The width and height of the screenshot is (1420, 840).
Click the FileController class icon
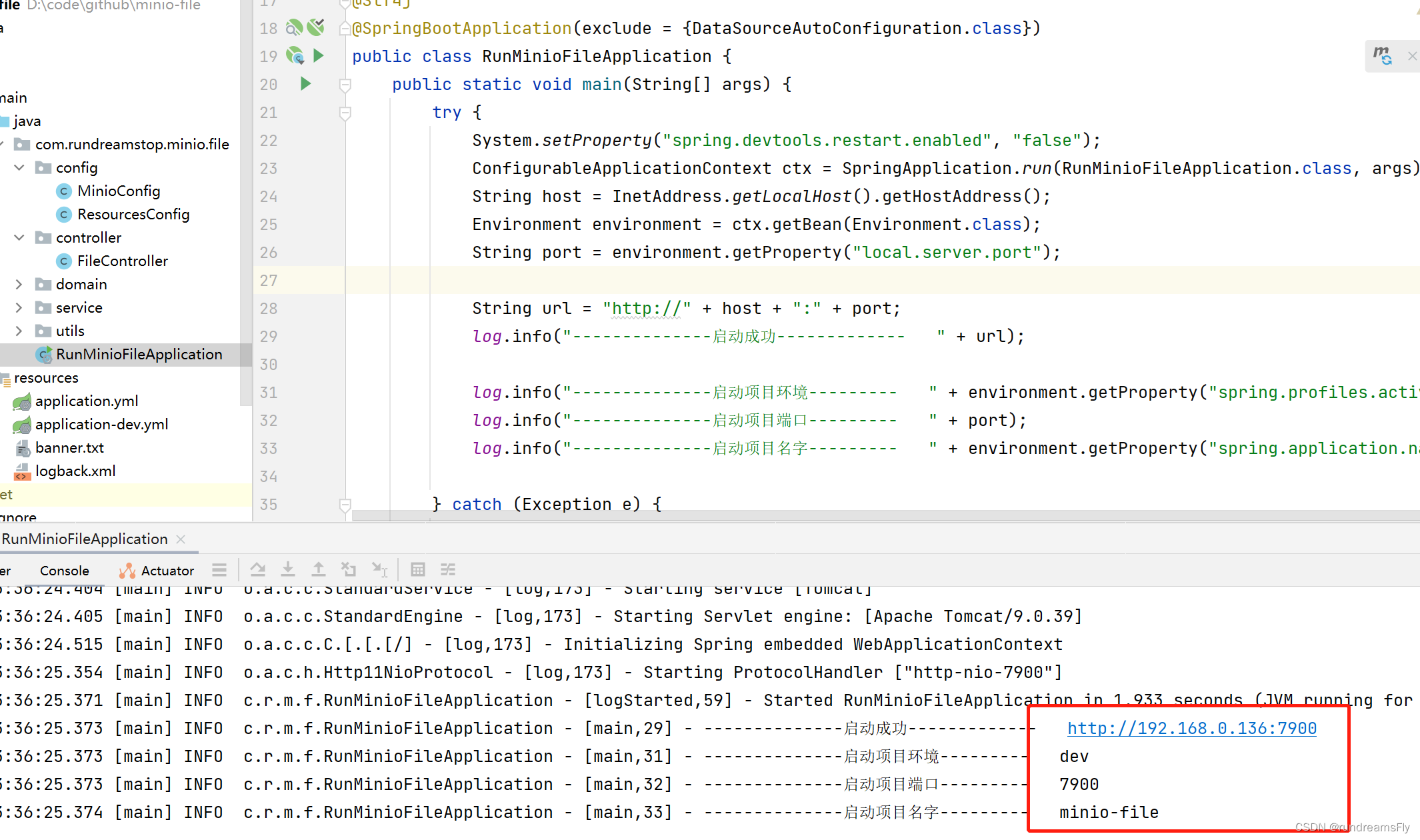[64, 261]
